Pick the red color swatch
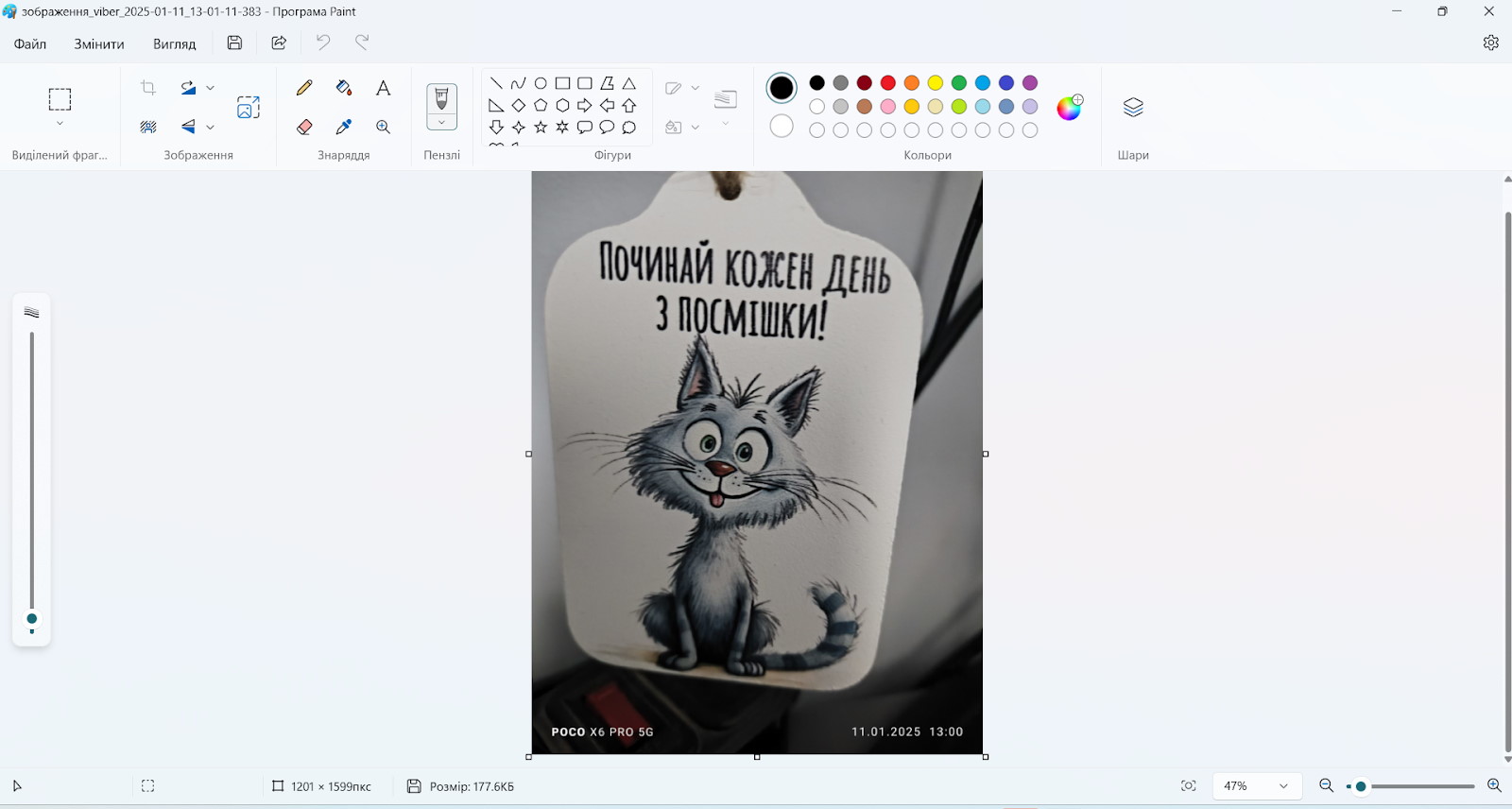Image resolution: width=1512 pixels, height=809 pixels. tap(888, 83)
